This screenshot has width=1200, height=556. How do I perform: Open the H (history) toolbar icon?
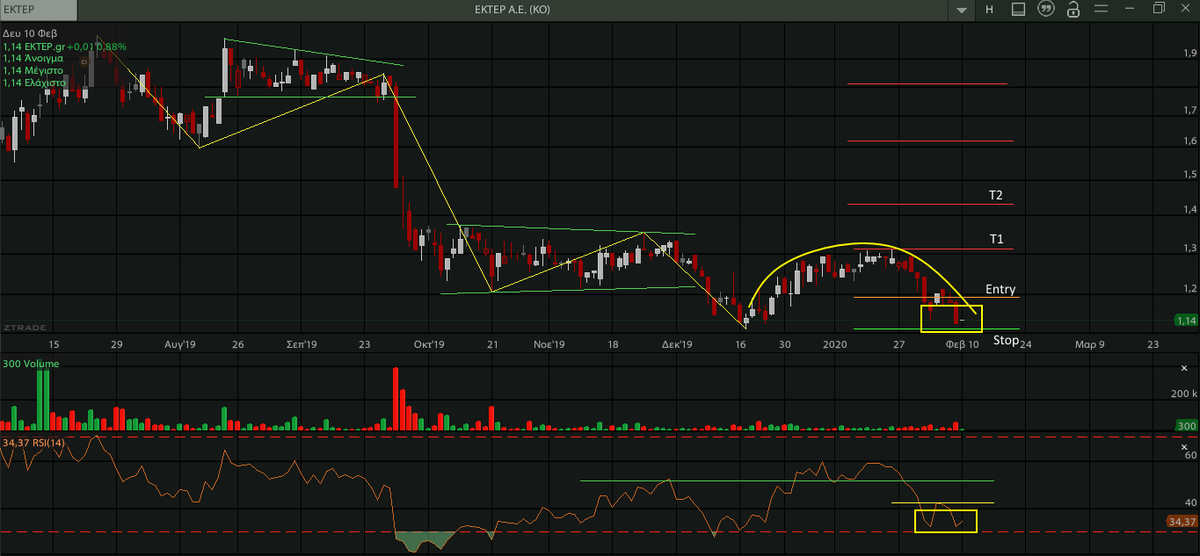tap(989, 9)
